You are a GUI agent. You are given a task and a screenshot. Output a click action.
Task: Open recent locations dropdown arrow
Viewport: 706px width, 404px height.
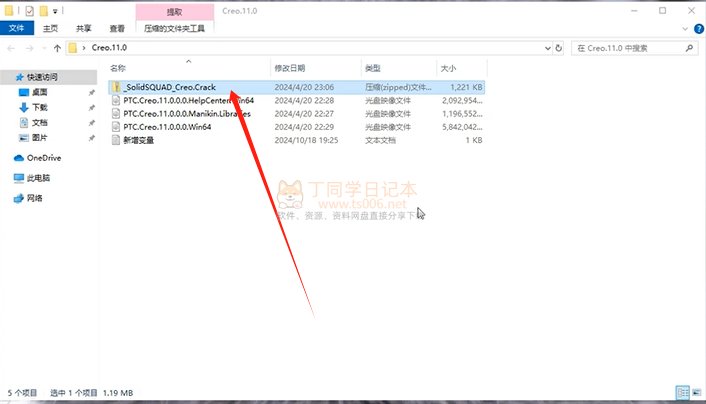(44, 48)
